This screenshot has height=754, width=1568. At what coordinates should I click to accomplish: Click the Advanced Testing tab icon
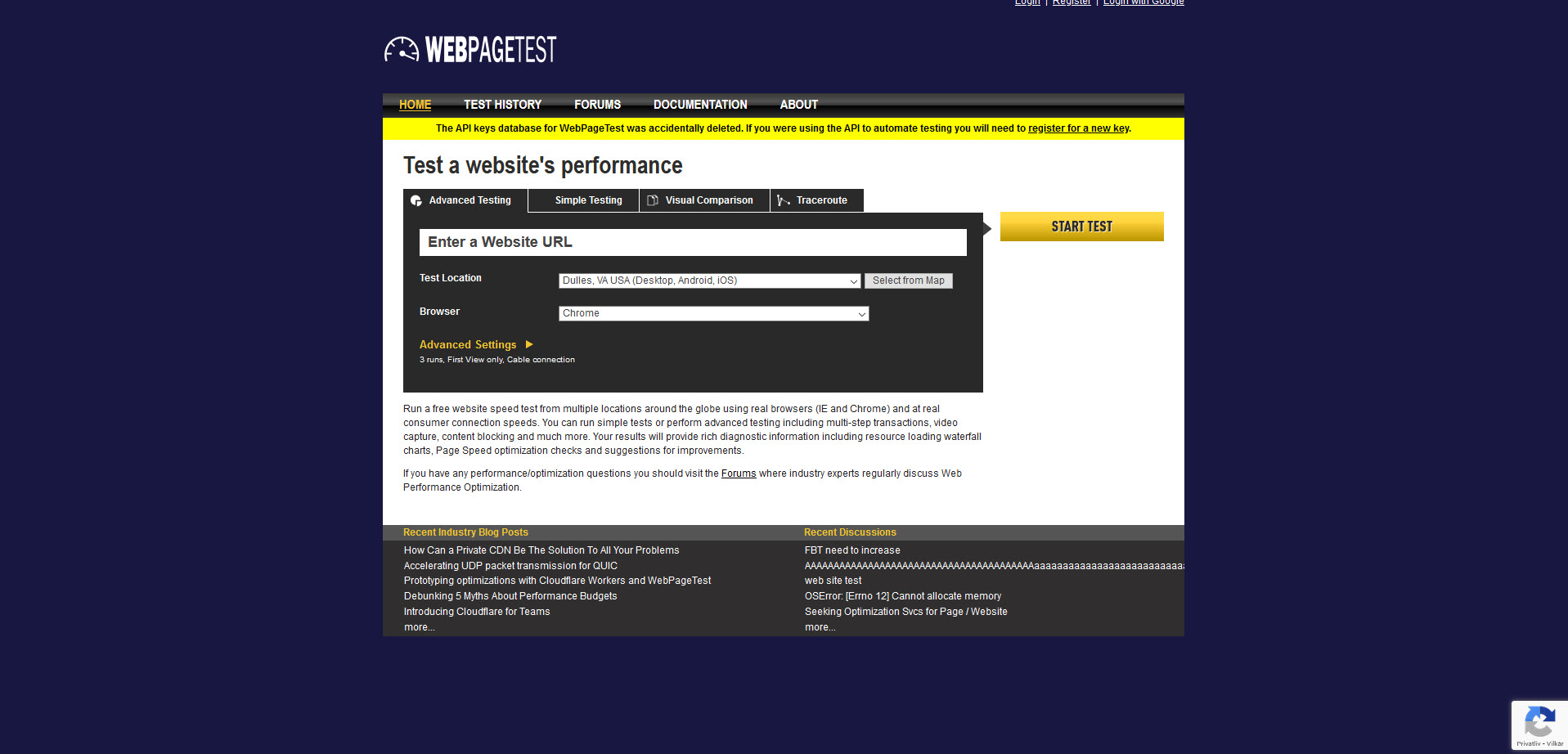(x=416, y=200)
